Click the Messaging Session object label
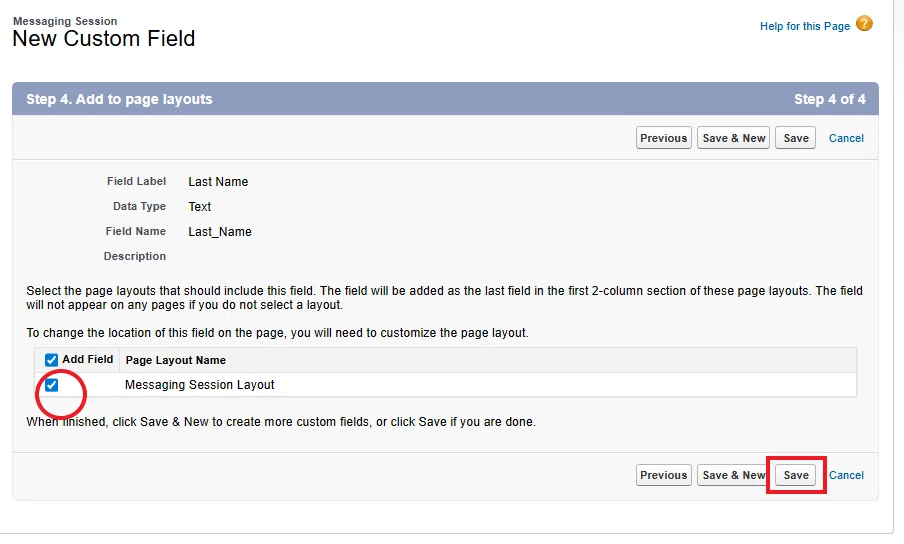This screenshot has height=544, width=904. pos(65,21)
